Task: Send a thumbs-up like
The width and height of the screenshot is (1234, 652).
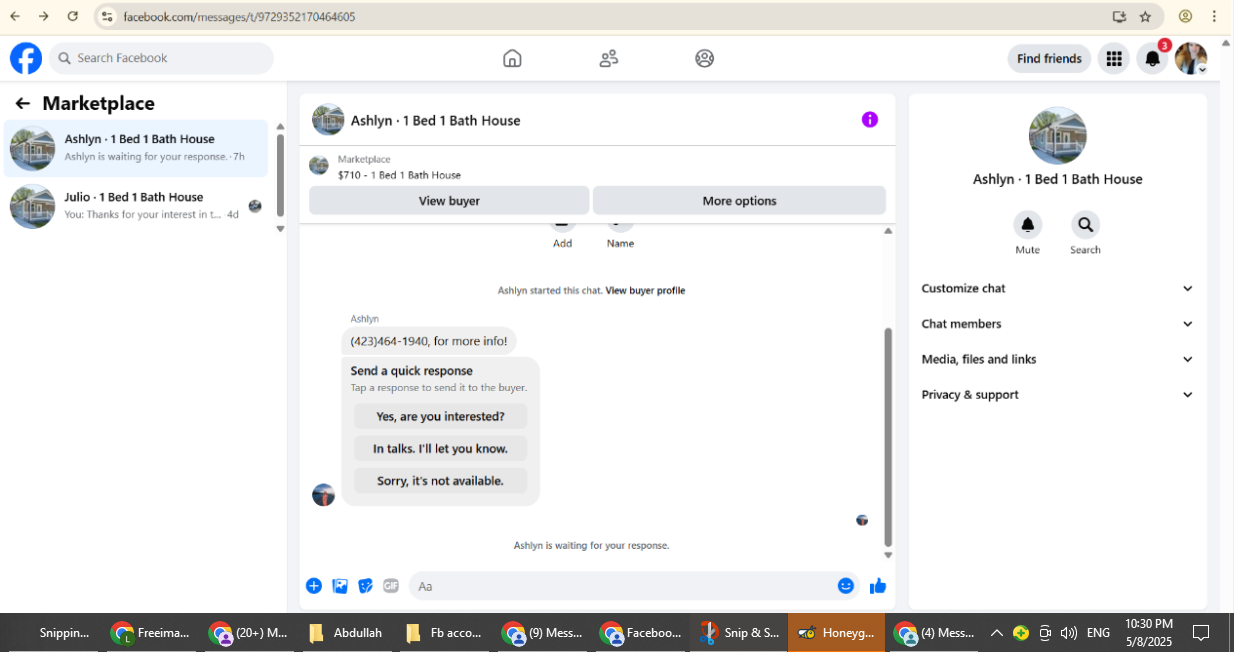Action: pos(878,586)
